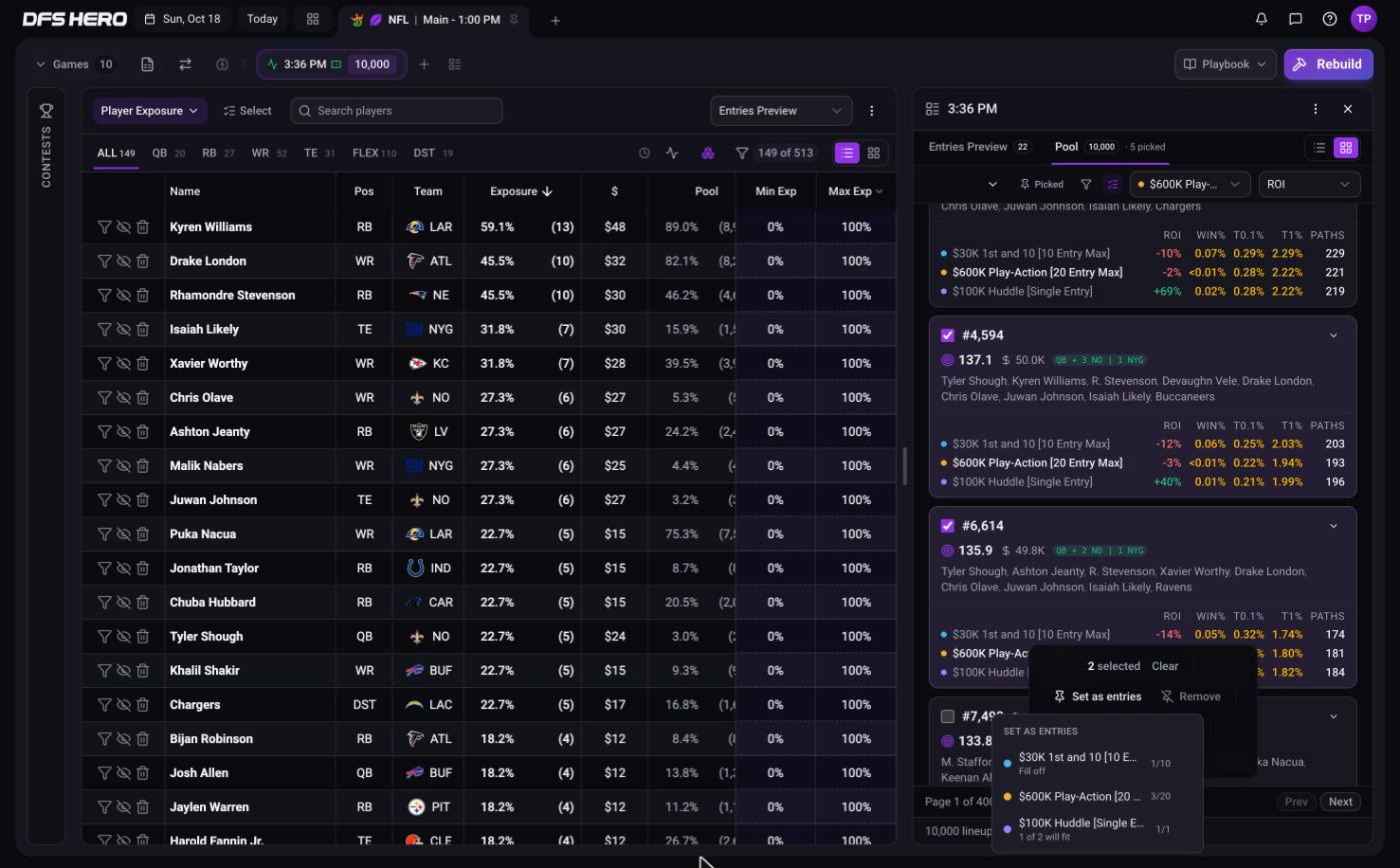Open the help question mark icon
The image size is (1400, 868).
(x=1329, y=19)
